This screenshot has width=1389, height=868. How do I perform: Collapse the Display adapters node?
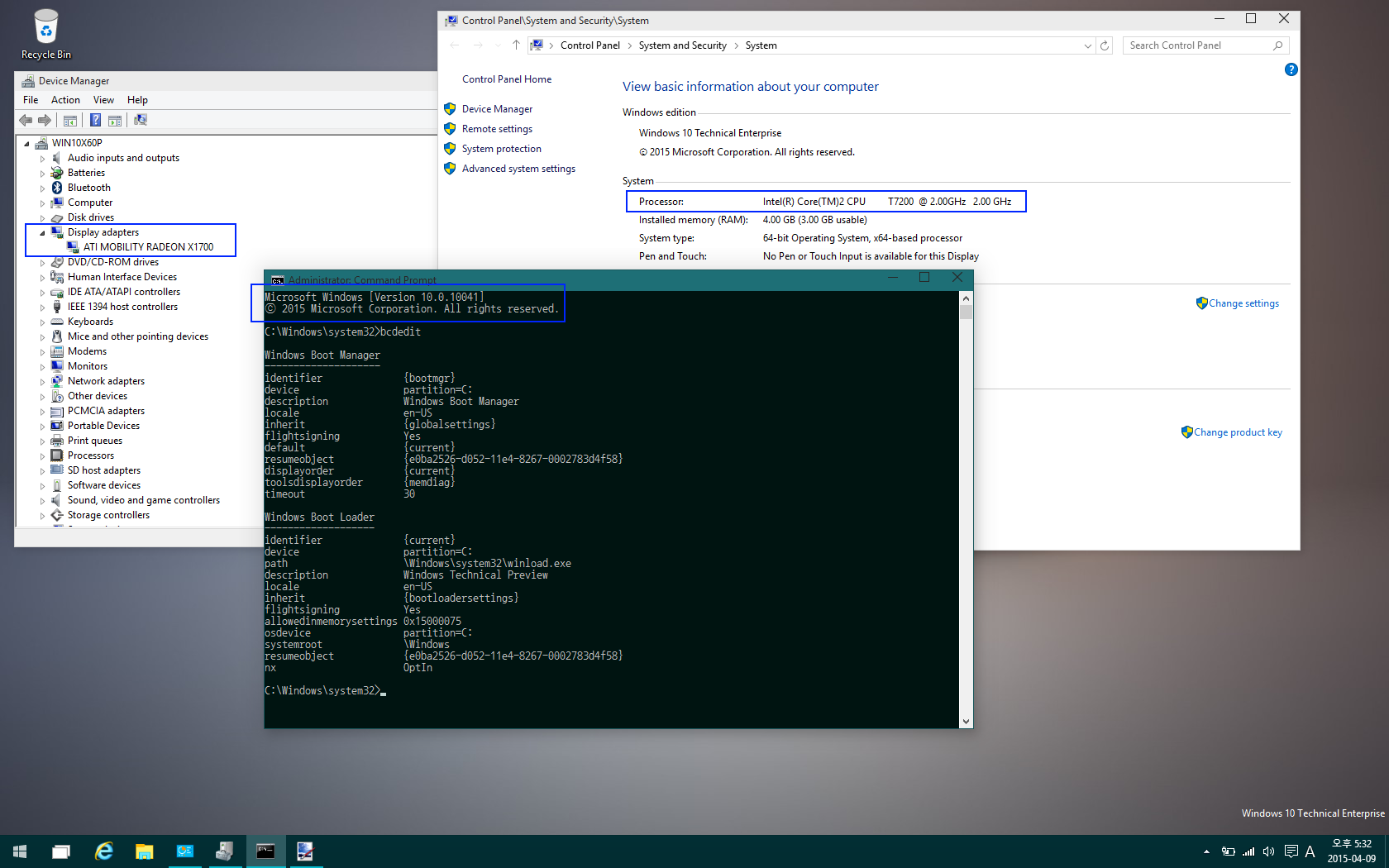tap(42, 232)
